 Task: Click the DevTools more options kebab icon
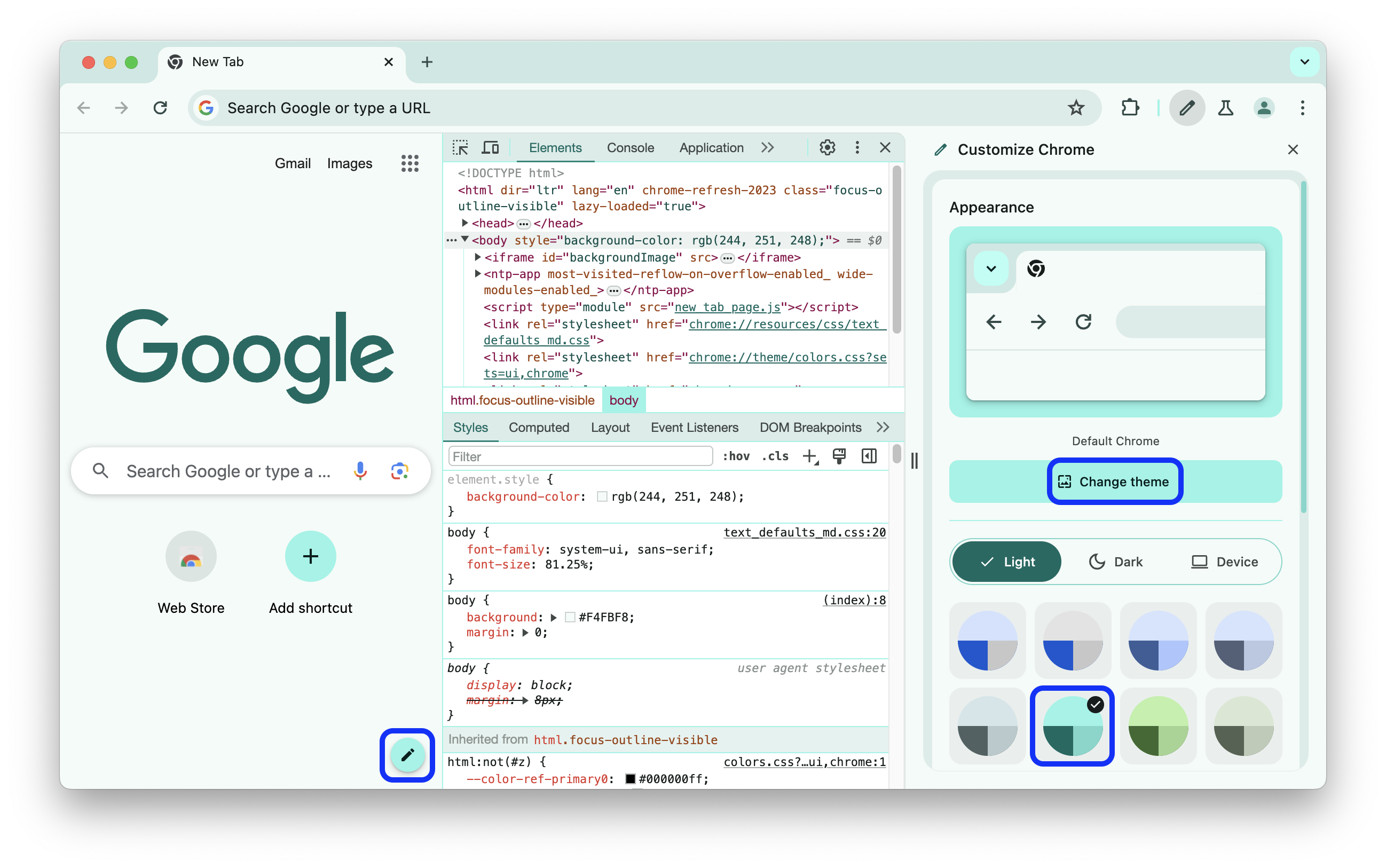click(x=856, y=147)
